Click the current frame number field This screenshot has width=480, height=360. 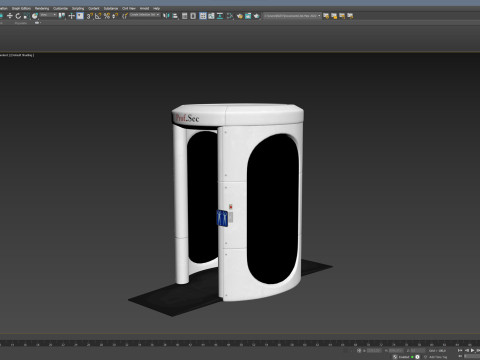click(x=473, y=357)
